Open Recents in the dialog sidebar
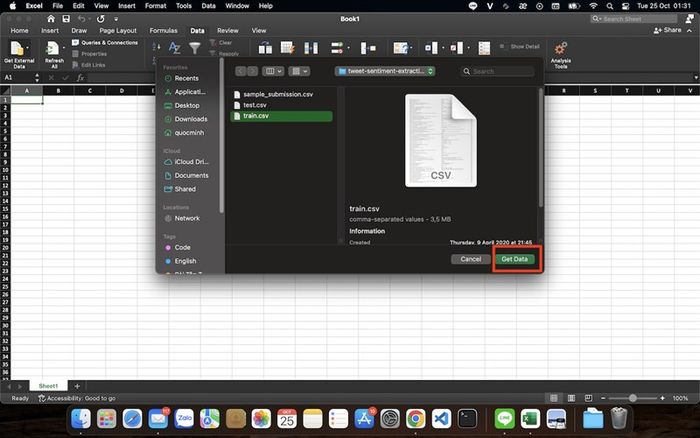Viewport: 700px width, 438px height. [x=186, y=78]
